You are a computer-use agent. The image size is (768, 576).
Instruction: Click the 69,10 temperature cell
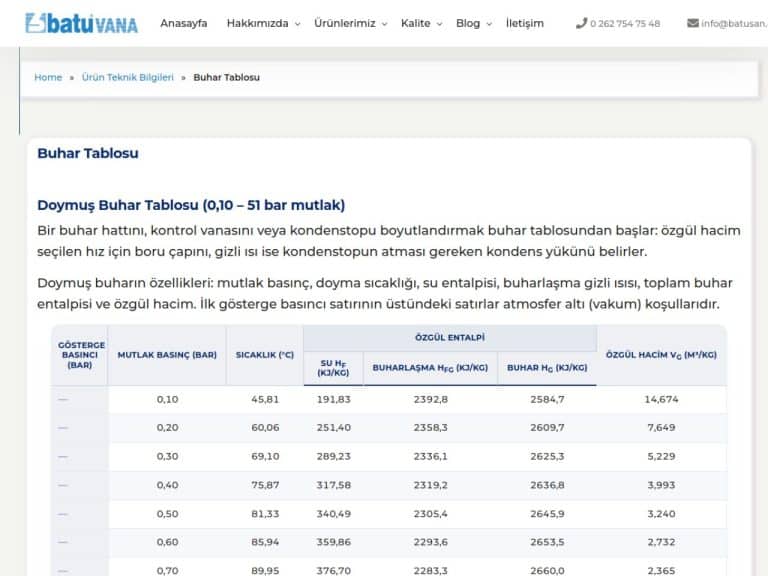pos(265,456)
